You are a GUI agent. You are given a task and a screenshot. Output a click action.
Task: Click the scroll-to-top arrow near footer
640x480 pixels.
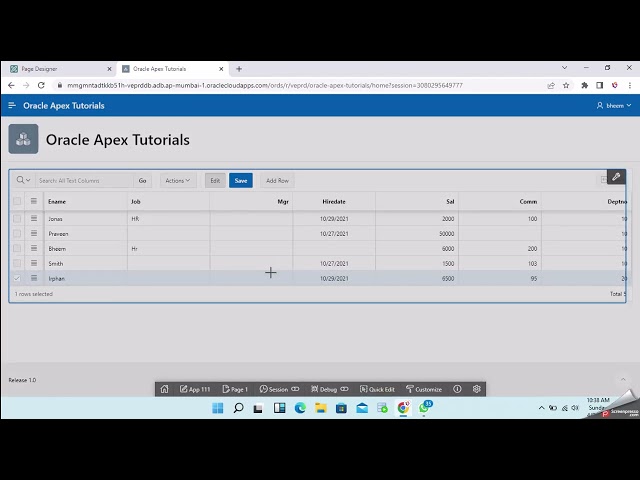click(x=623, y=379)
